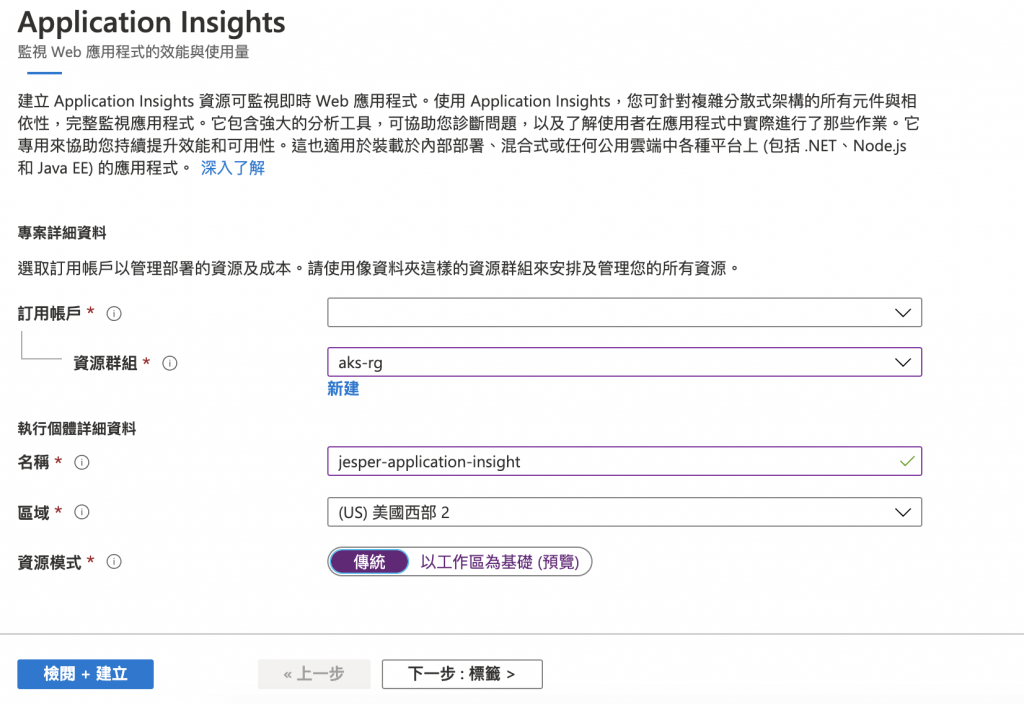Select 傳統 resource mode
Image resolution: width=1024 pixels, height=704 pixels.
369,562
